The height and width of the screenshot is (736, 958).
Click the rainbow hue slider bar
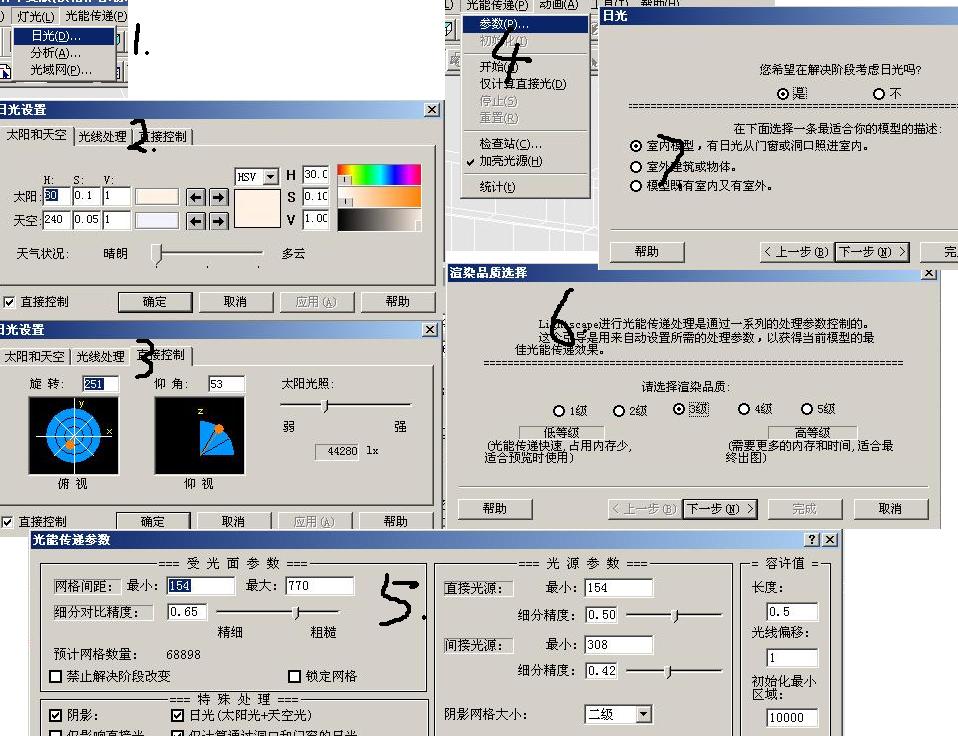[379, 175]
